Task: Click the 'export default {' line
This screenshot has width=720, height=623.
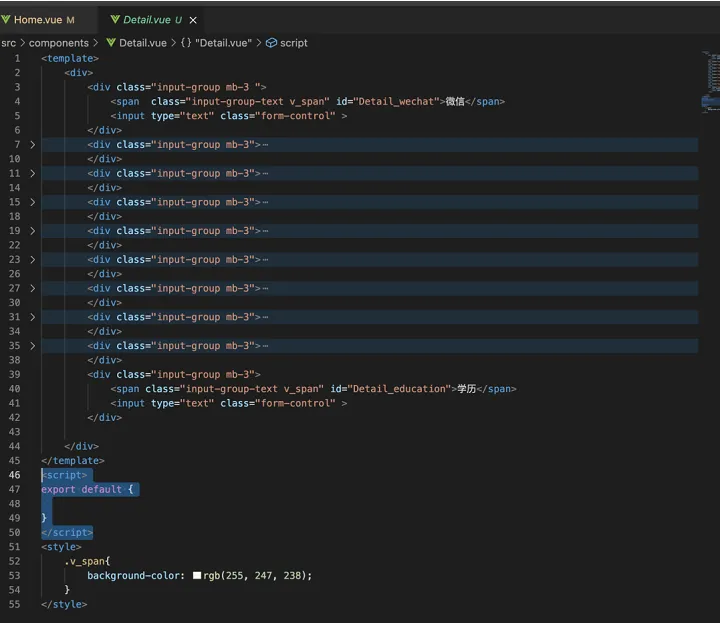Action: click(x=87, y=489)
